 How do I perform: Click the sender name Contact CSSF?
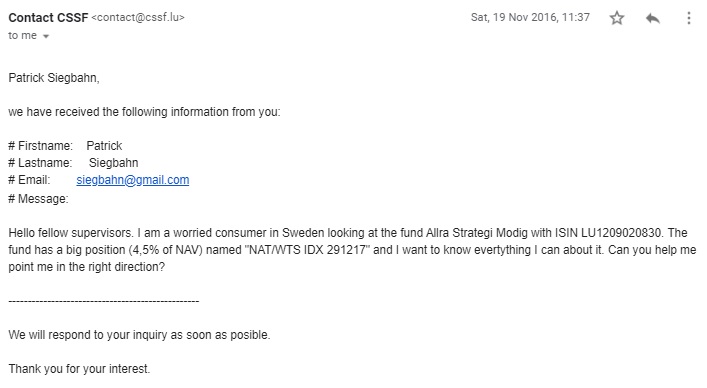[x=48, y=18]
